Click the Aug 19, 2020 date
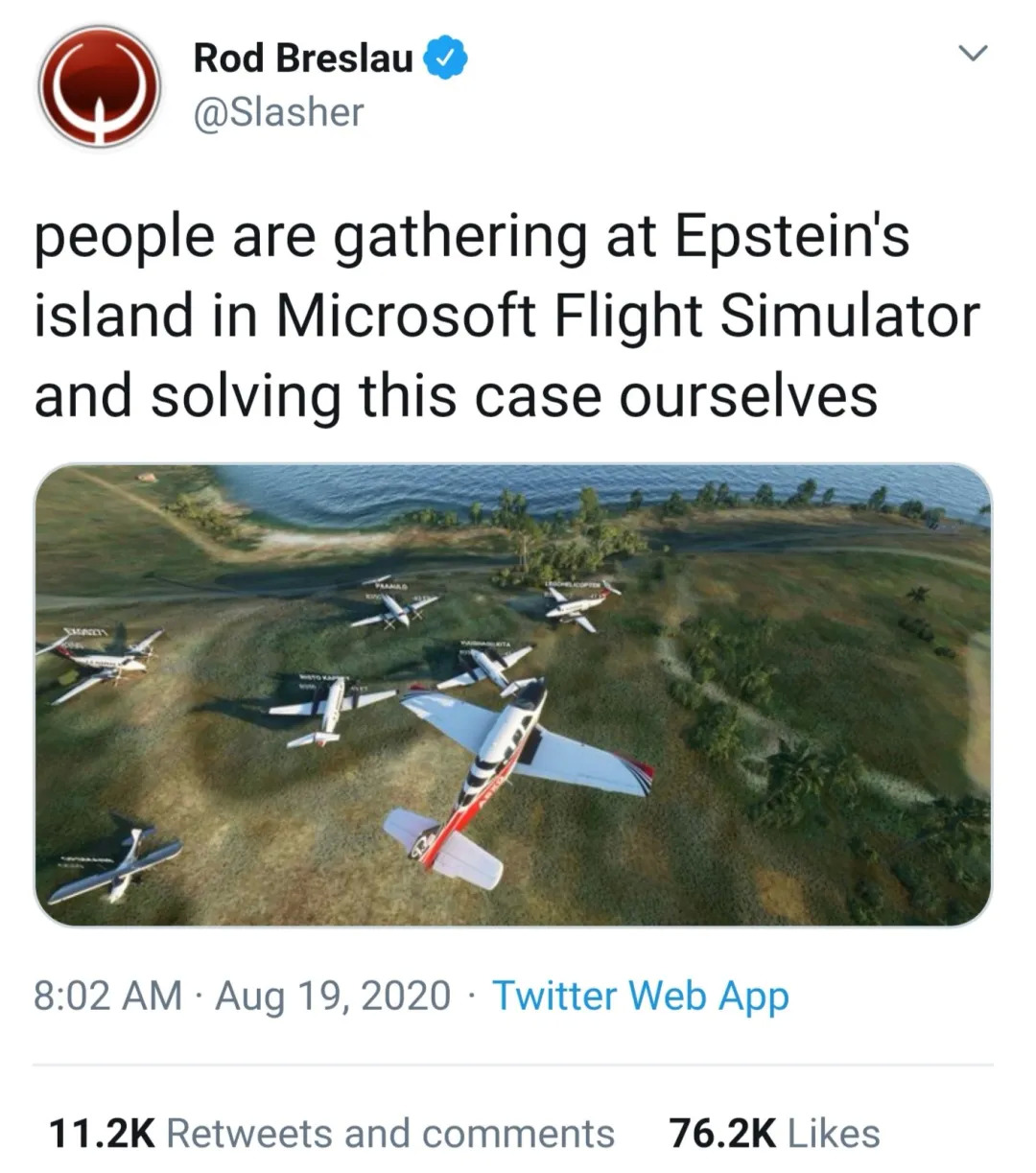Viewport: 1036px width, 1173px height. (x=332, y=996)
